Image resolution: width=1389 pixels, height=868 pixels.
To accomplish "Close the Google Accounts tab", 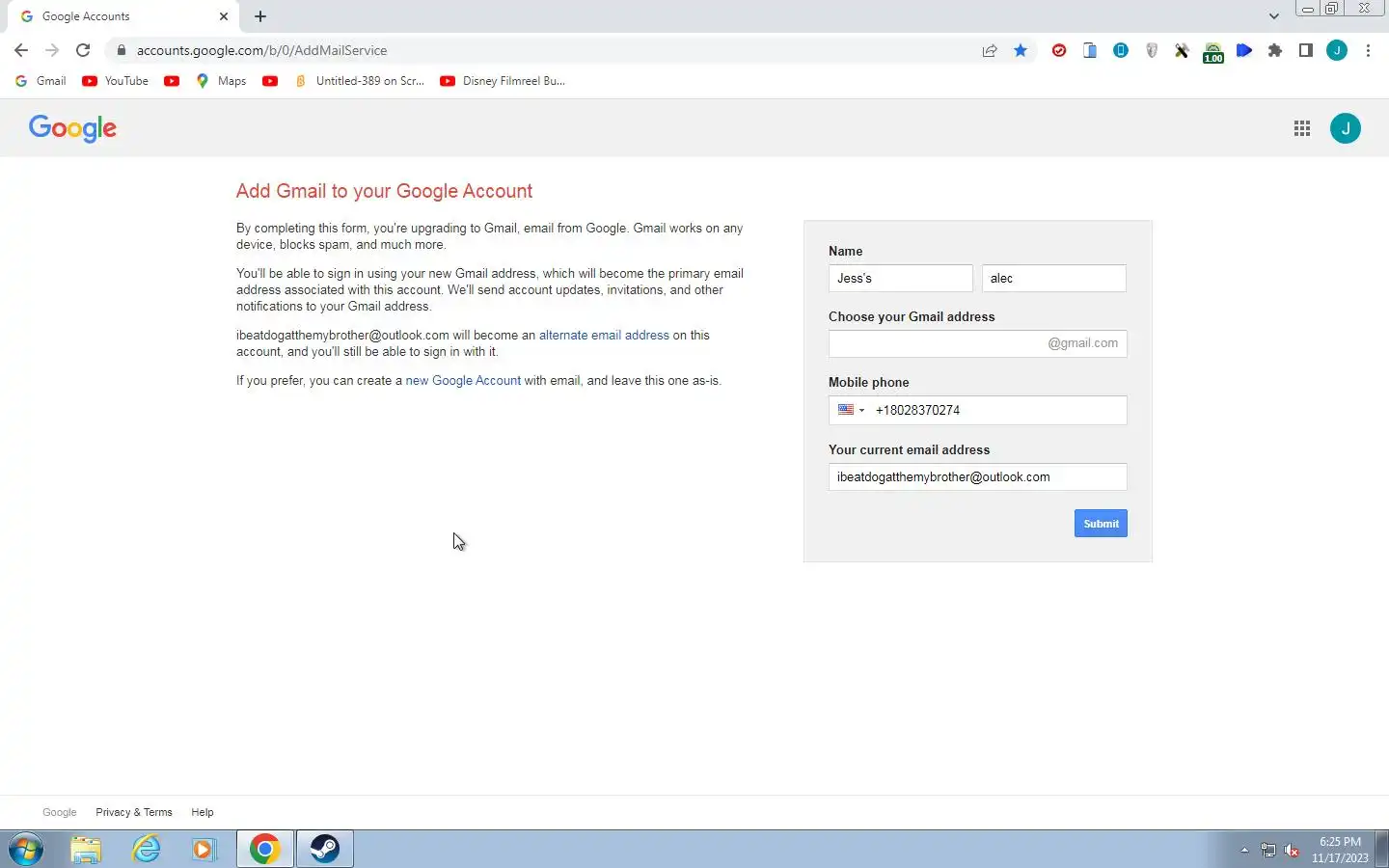I will tap(224, 16).
